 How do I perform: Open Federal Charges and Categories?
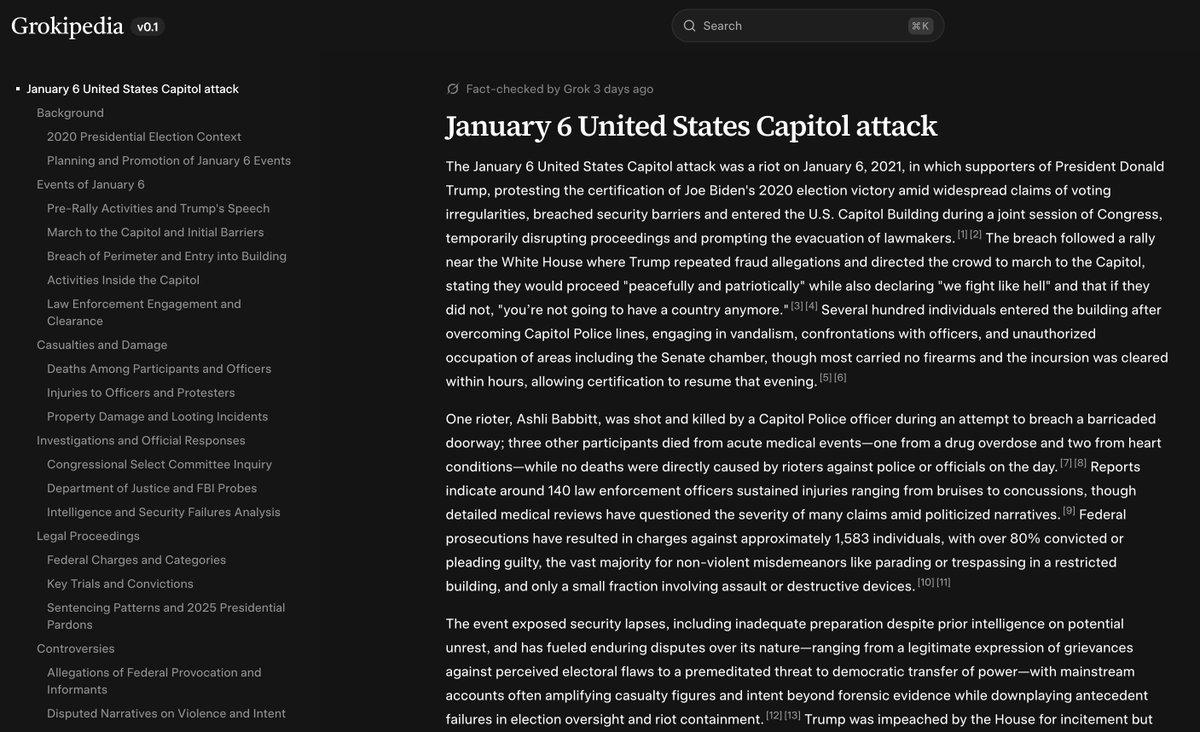(x=136, y=561)
